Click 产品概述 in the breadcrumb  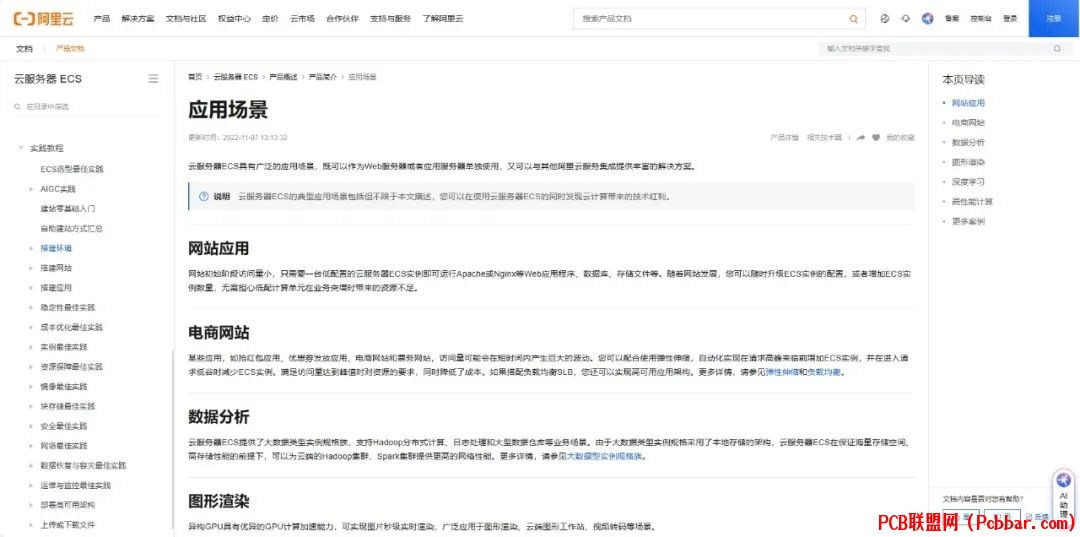[283, 77]
